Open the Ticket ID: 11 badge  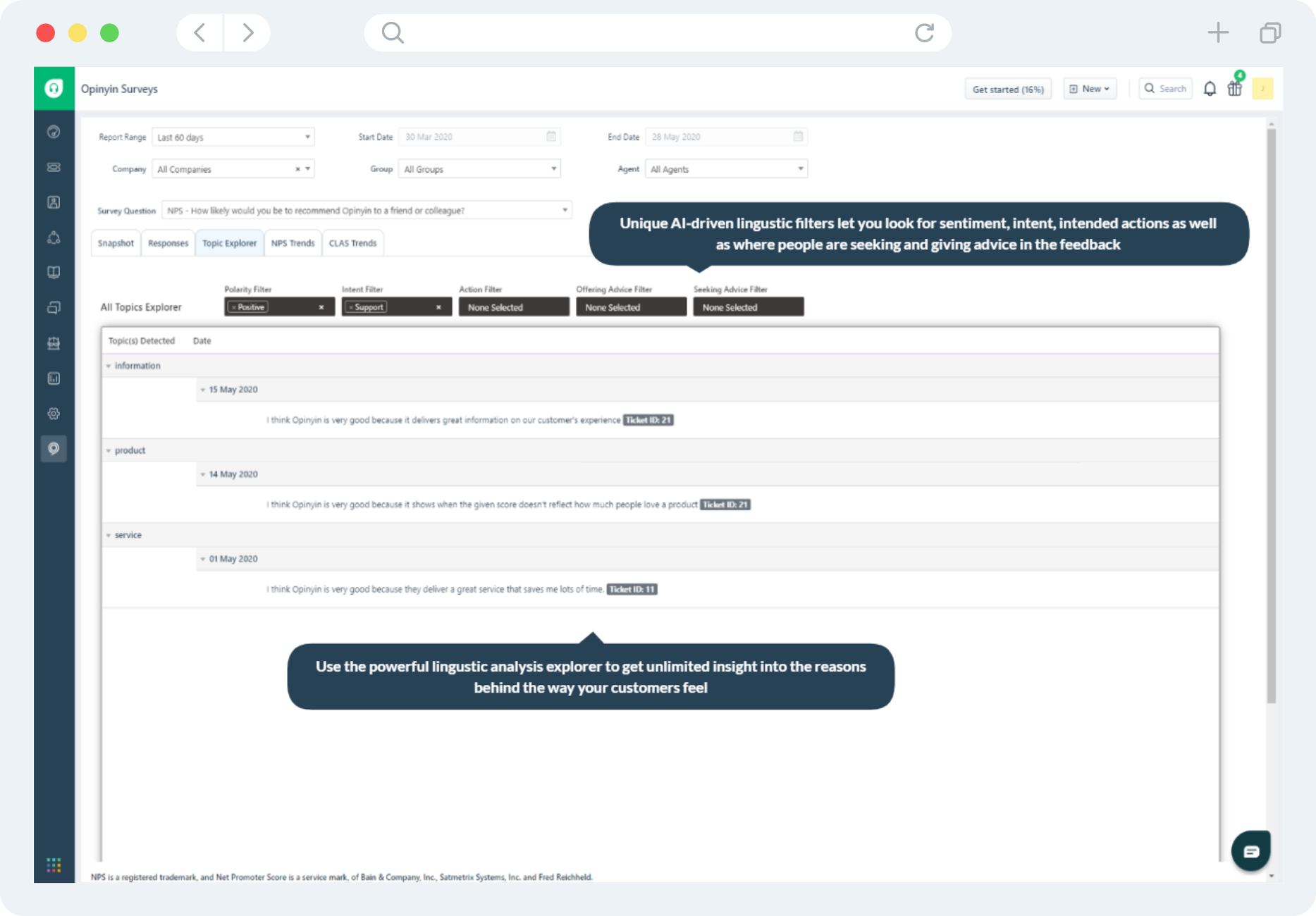pyautogui.click(x=632, y=589)
